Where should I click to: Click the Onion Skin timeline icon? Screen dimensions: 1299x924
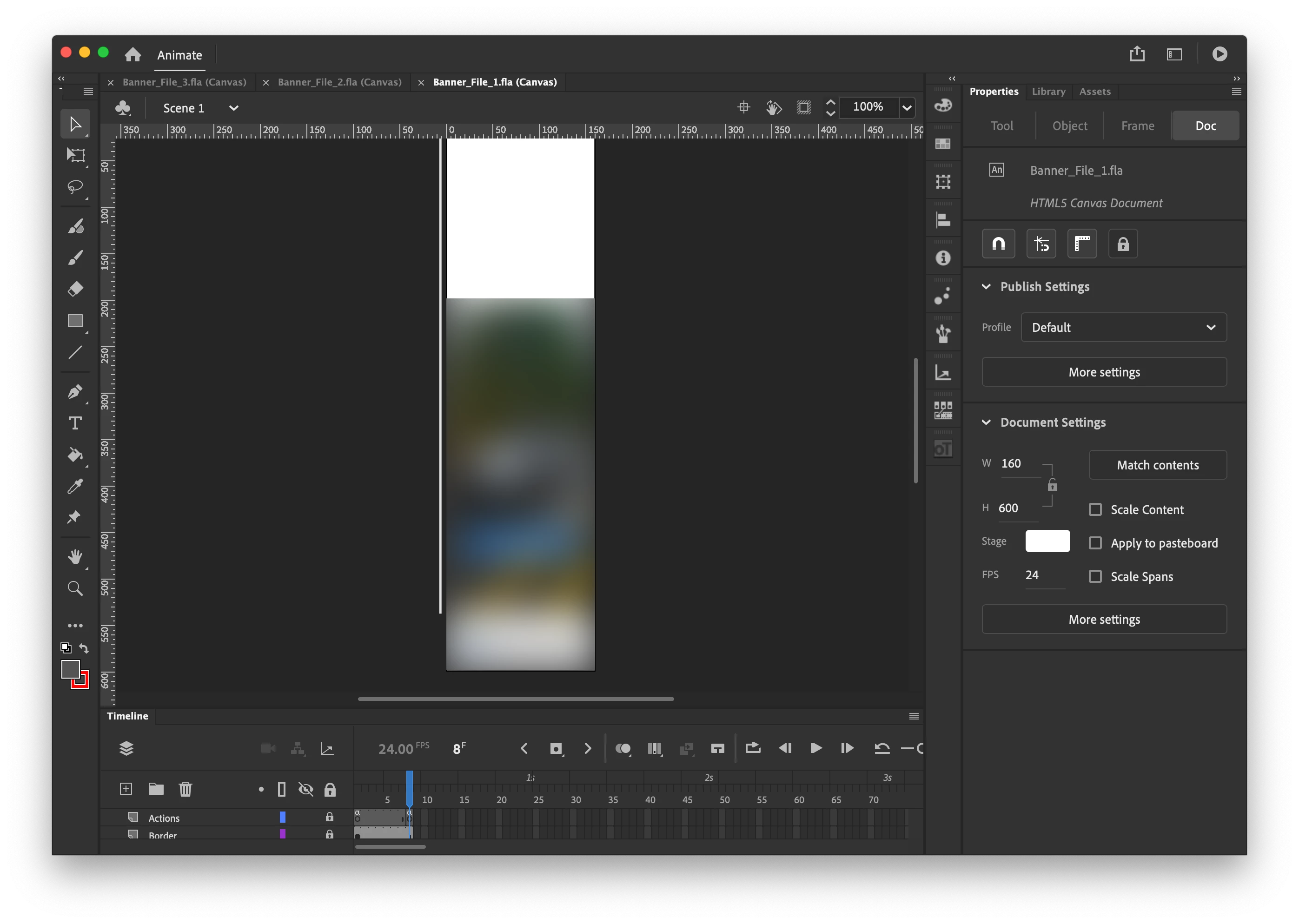click(x=623, y=749)
